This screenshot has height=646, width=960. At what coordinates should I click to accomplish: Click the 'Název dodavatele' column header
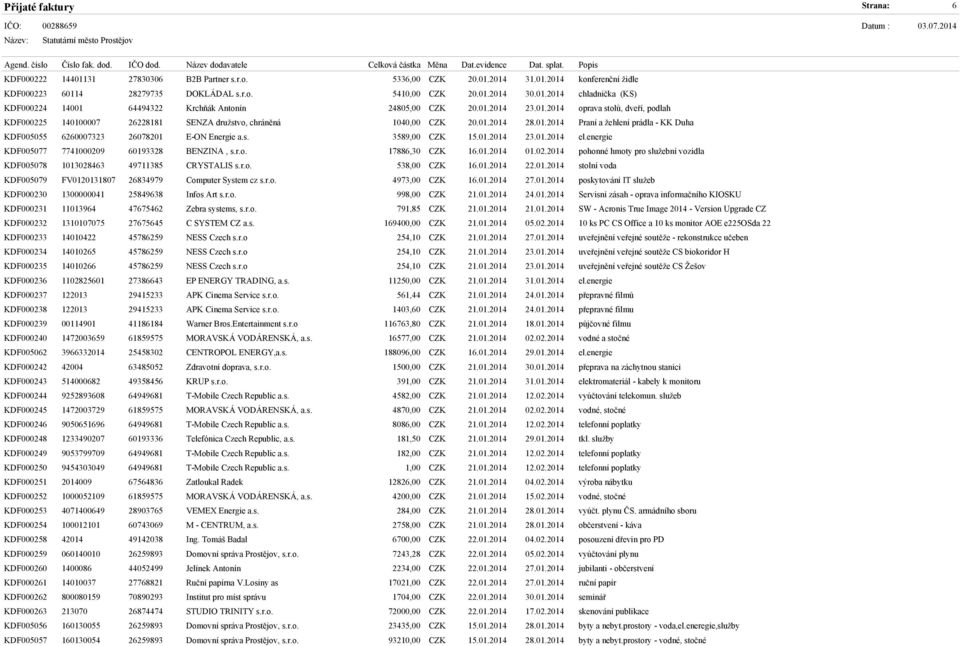pyautogui.click(x=217, y=65)
